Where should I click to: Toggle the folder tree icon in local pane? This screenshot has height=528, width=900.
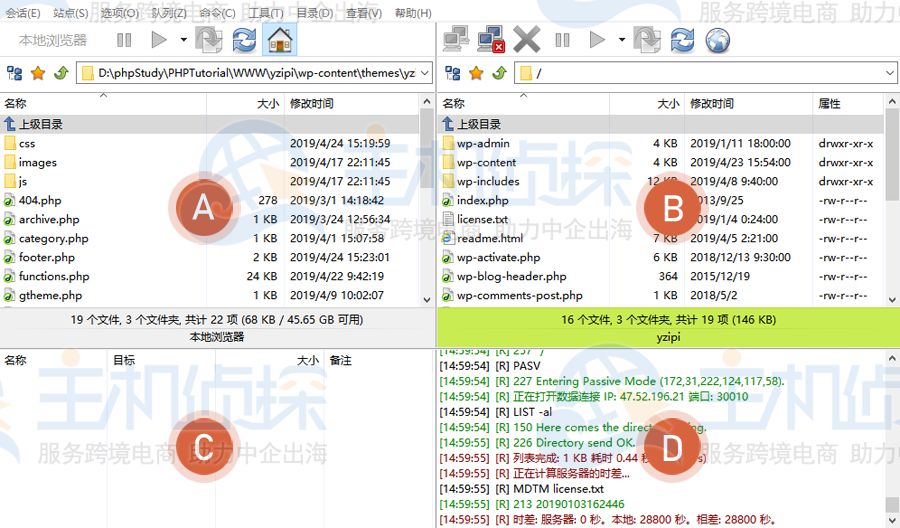pos(15,73)
